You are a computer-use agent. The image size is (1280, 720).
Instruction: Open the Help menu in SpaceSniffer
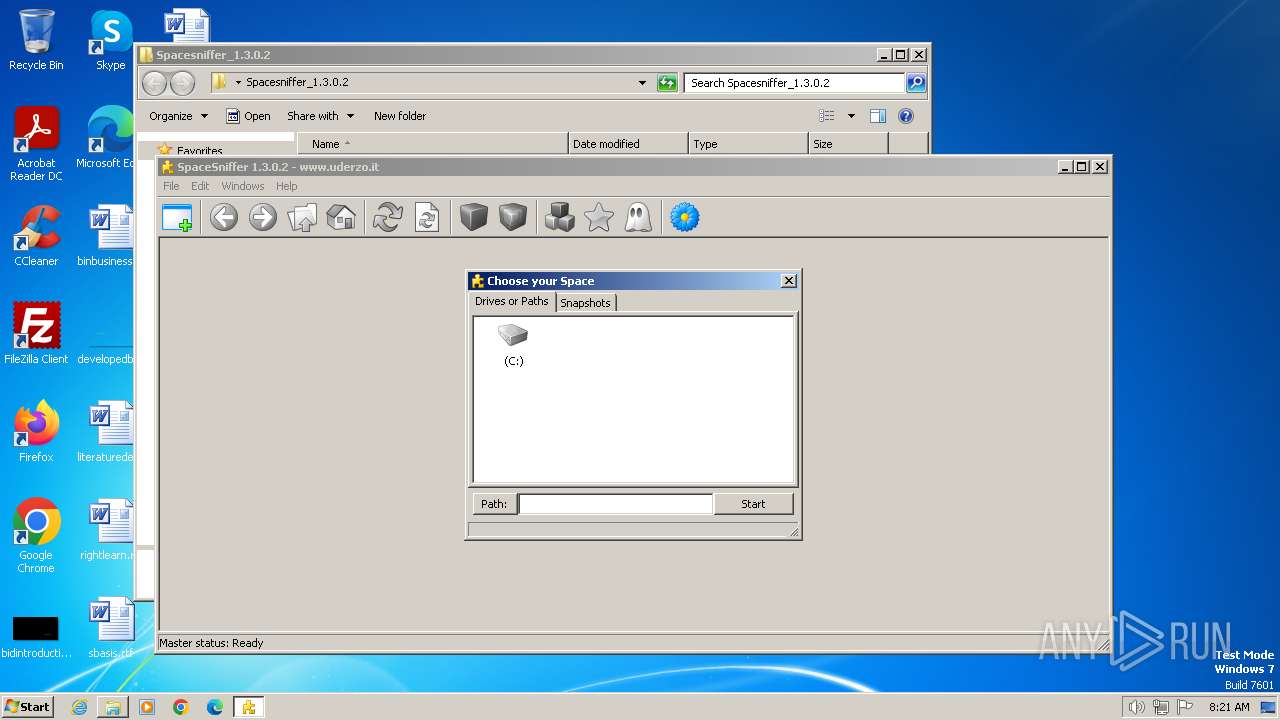[287, 186]
